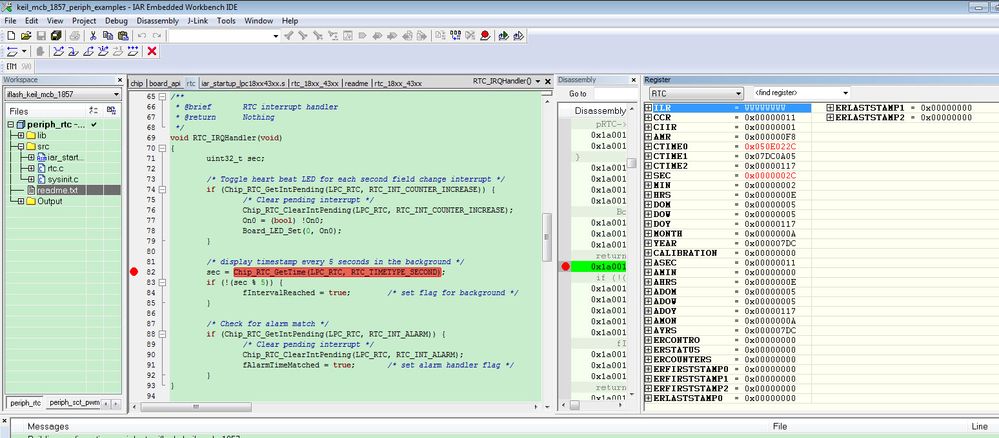Expand the lib folder in workspace
Image resolution: width=999 pixels, height=438 pixels.
point(20,136)
